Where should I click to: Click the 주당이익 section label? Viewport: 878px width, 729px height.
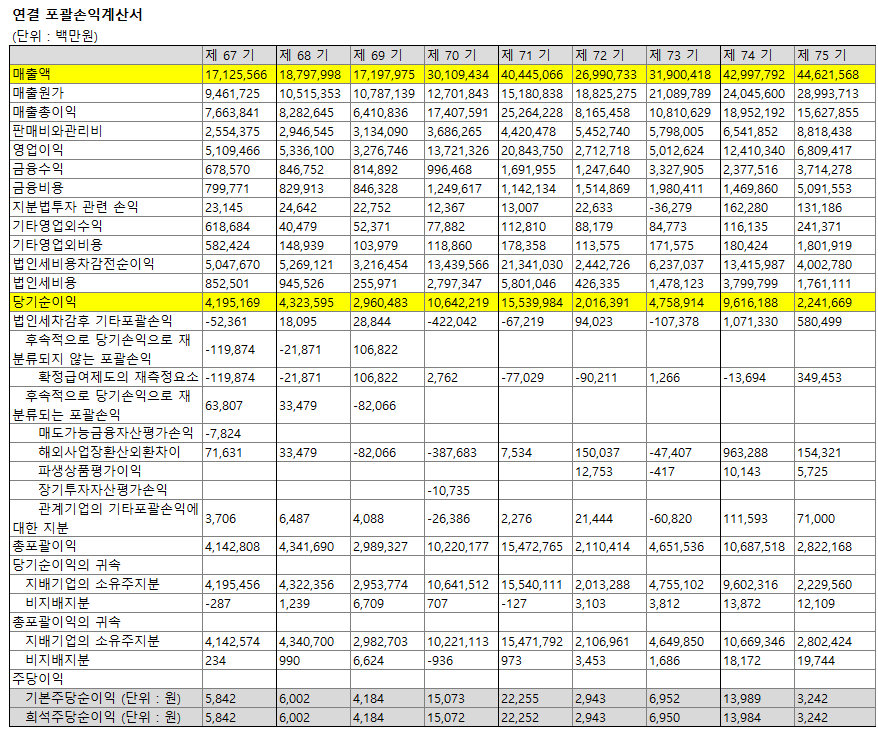coord(38,680)
